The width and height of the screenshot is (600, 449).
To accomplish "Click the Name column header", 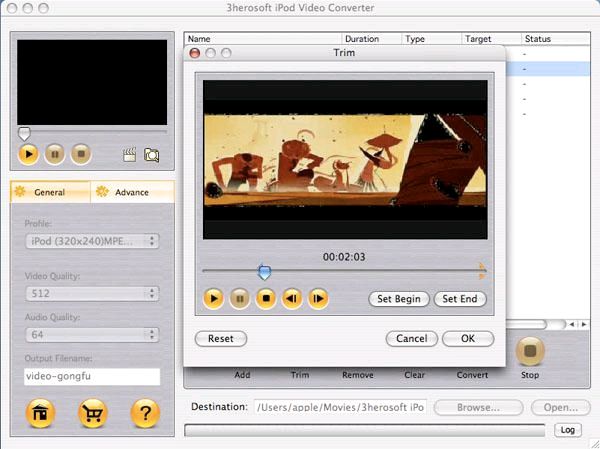I will 263,39.
